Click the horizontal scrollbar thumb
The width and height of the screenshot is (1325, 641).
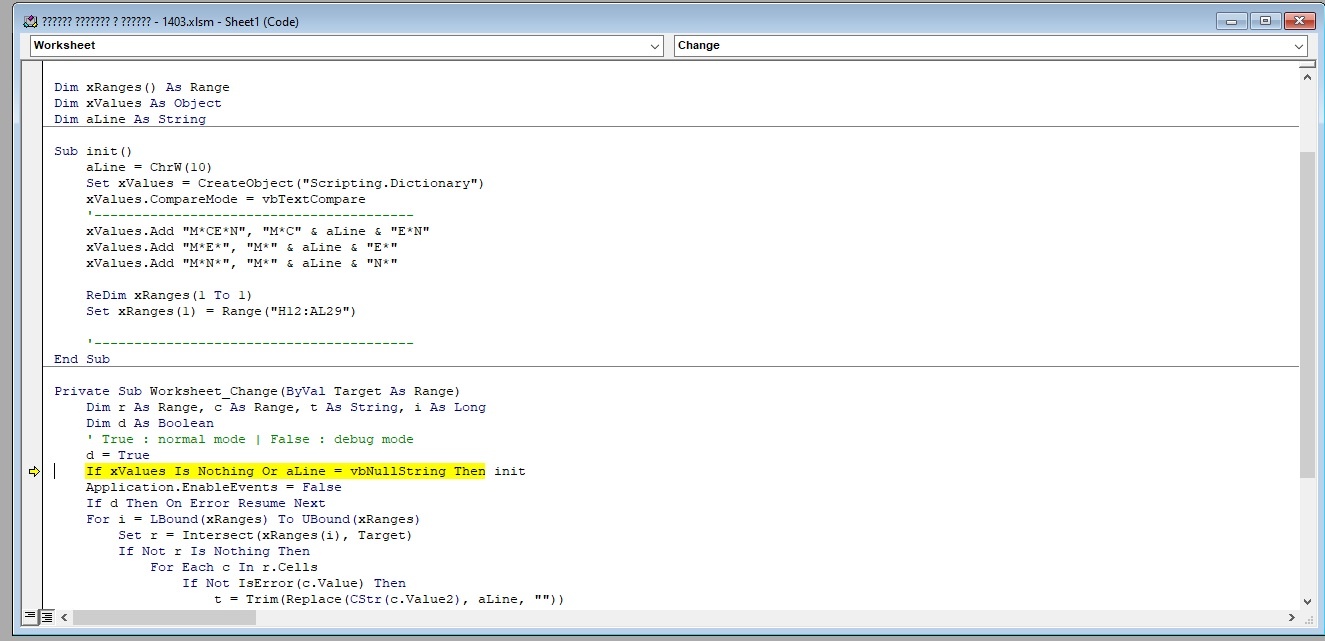pyautogui.click(x=165, y=618)
